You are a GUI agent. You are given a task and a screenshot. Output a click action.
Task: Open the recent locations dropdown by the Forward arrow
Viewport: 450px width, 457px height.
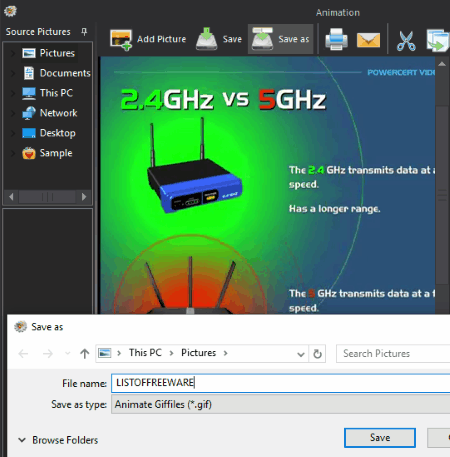pyautogui.click(x=67, y=353)
